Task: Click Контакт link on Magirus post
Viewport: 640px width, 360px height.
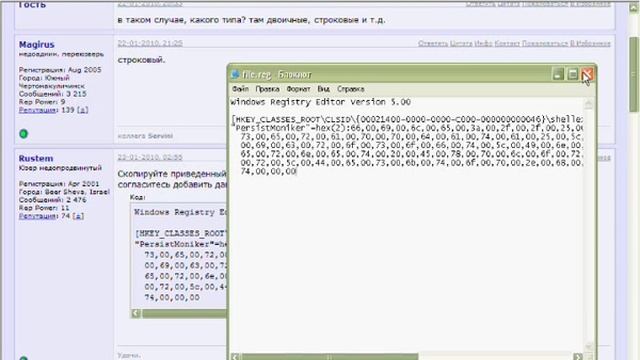Action: click(x=507, y=43)
